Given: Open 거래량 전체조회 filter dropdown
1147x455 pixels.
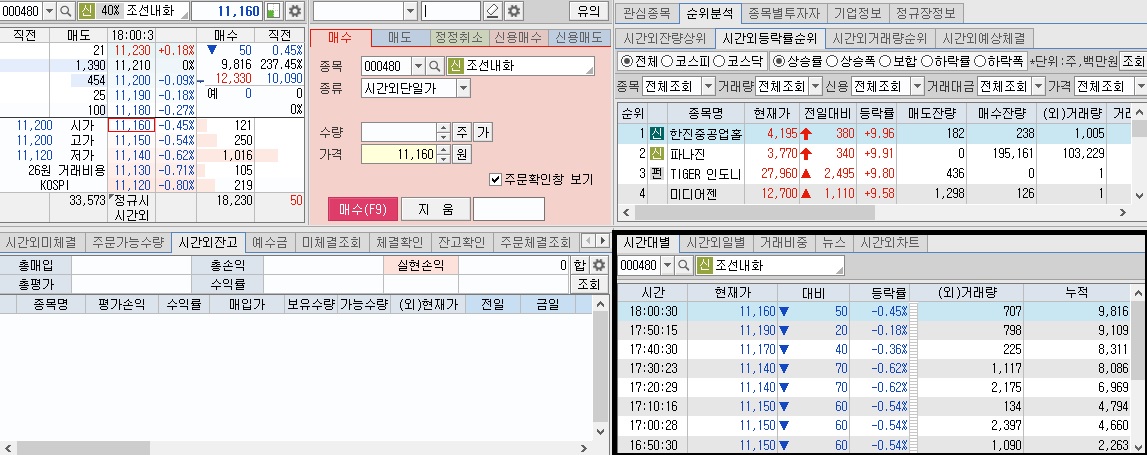Looking at the screenshot, I should pos(816,86).
